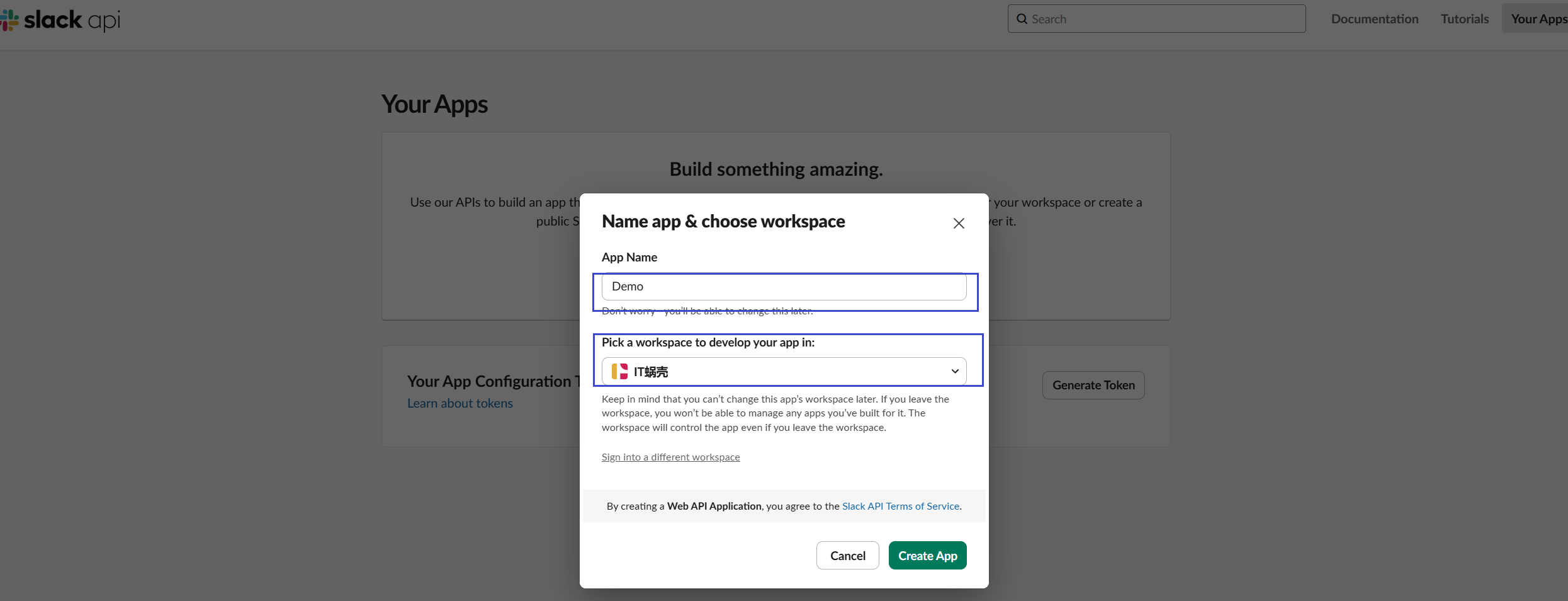This screenshot has width=1568, height=601.
Task: Follow Sign into a different workspace link
Action: coord(670,457)
